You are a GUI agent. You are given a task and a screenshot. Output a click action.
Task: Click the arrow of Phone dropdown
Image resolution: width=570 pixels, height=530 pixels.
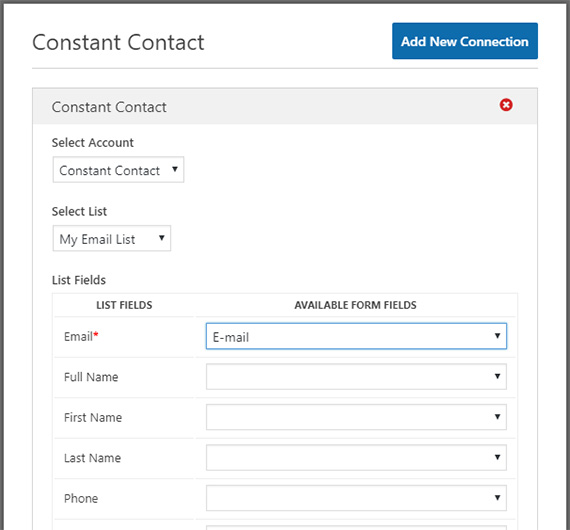point(497,497)
